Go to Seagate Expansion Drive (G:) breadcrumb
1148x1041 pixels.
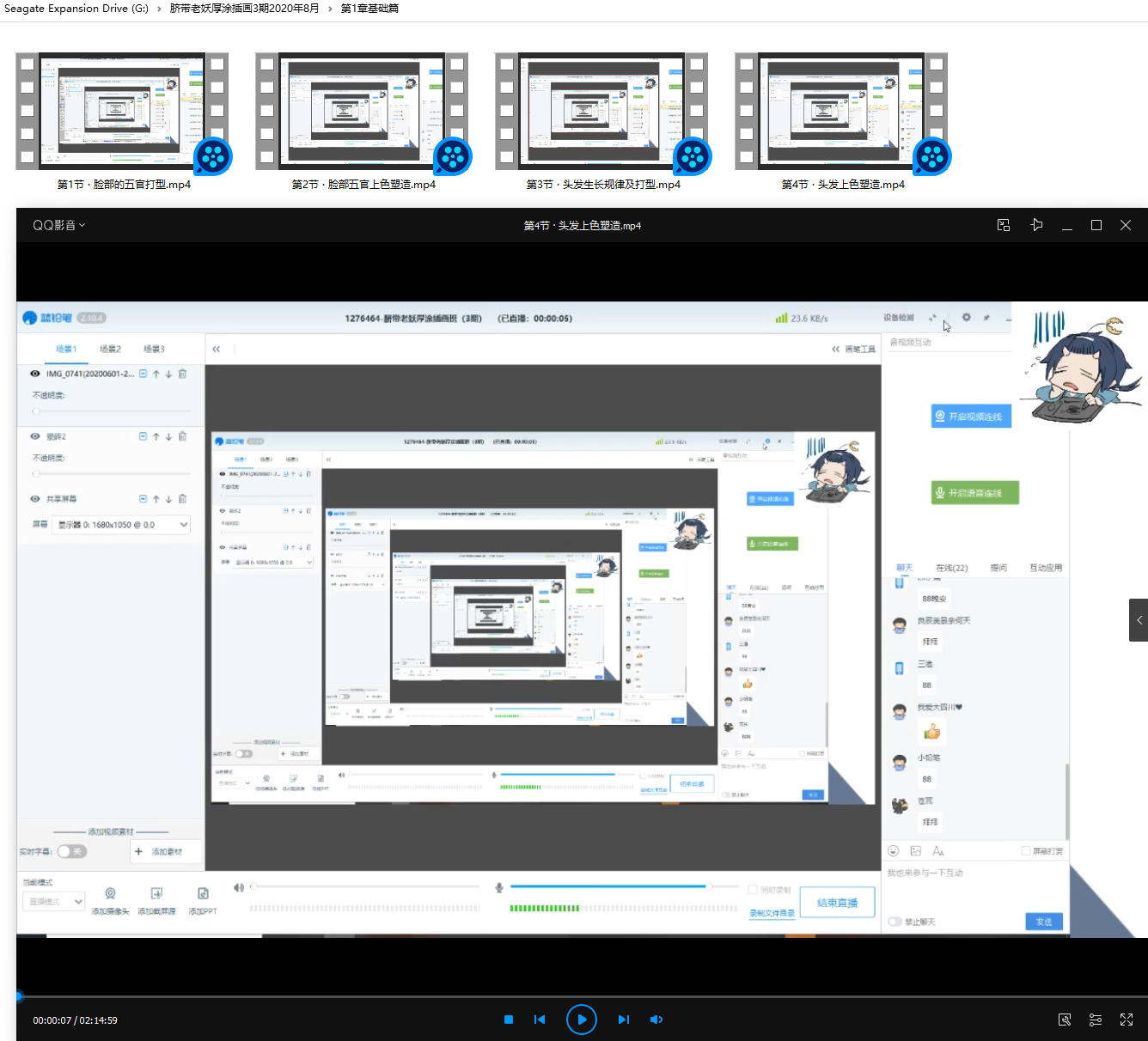click(x=76, y=9)
